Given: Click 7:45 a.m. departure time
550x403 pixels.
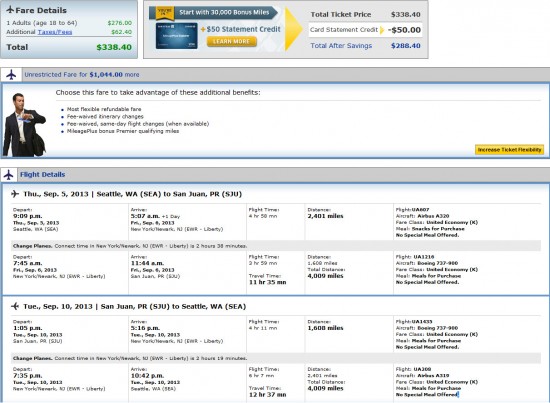Looking at the screenshot, I should [x=27, y=263].
